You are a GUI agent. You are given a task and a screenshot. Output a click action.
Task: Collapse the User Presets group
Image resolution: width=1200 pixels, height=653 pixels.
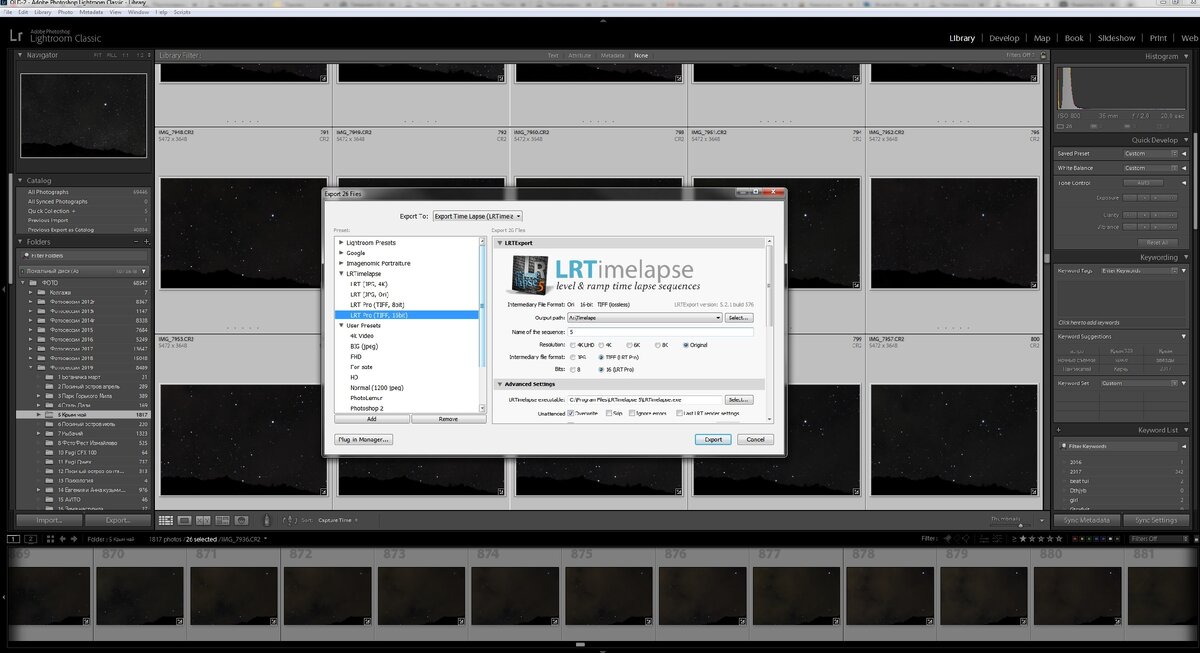click(x=342, y=325)
